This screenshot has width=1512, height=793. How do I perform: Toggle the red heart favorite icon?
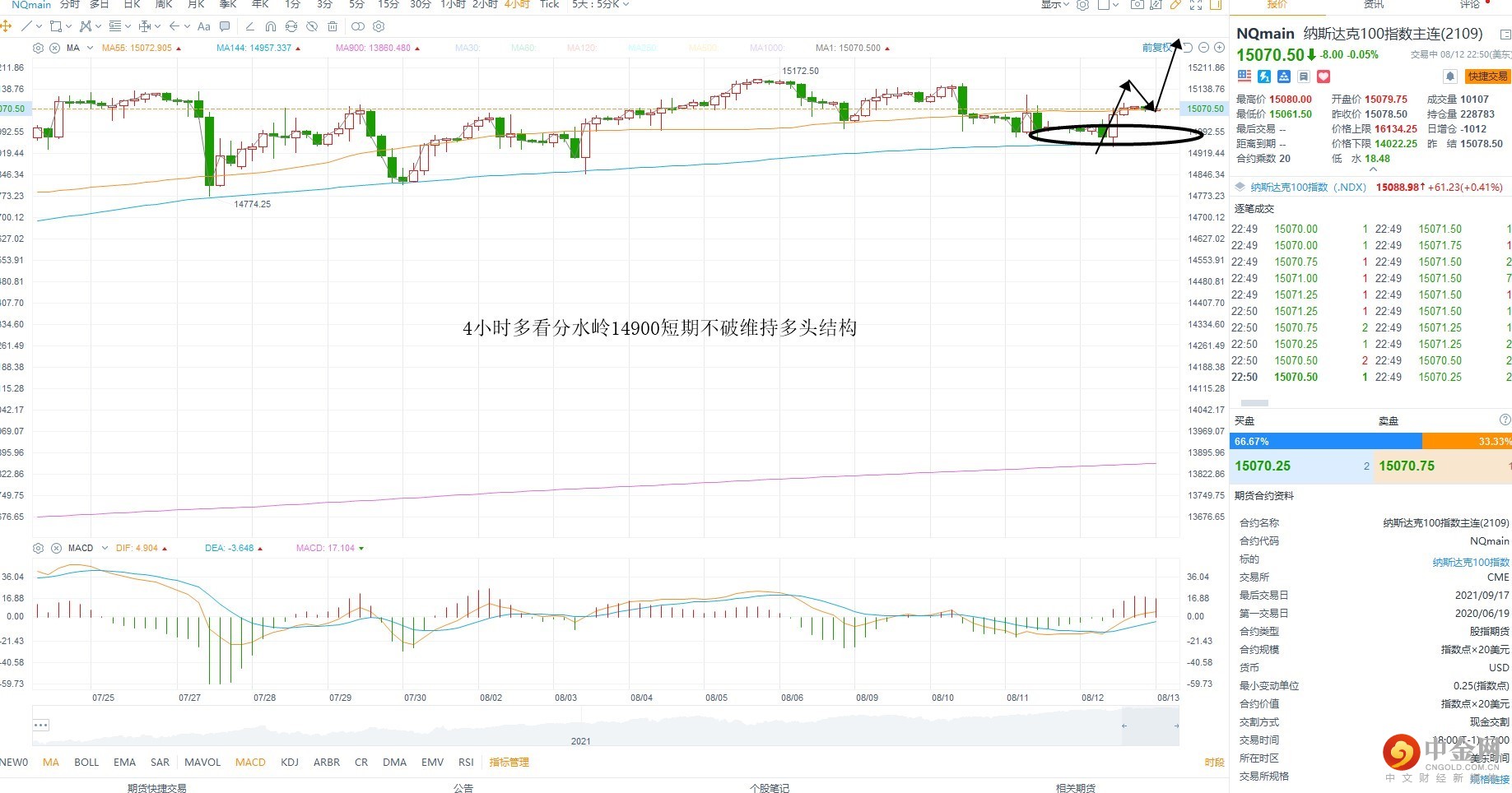pyautogui.click(x=1324, y=77)
